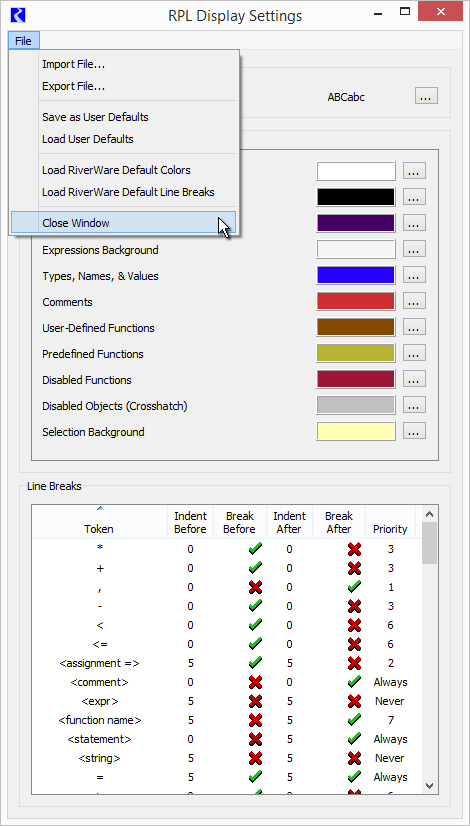
Task: Click ellipsis button next to purple swatch
Action: 414,223
